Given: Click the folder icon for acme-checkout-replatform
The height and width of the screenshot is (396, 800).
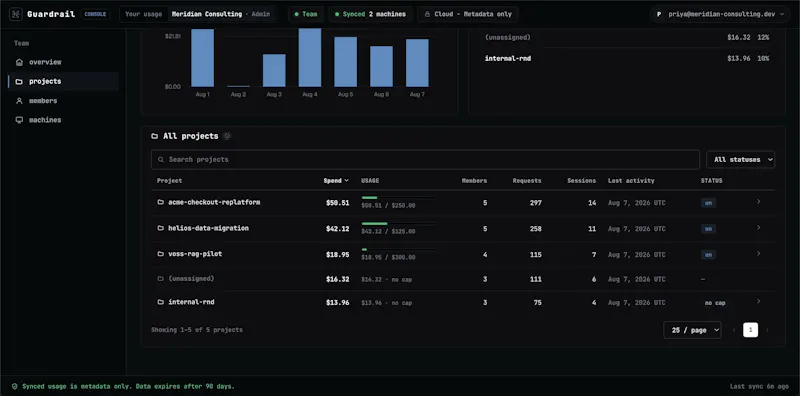Looking at the screenshot, I should coord(161,203).
